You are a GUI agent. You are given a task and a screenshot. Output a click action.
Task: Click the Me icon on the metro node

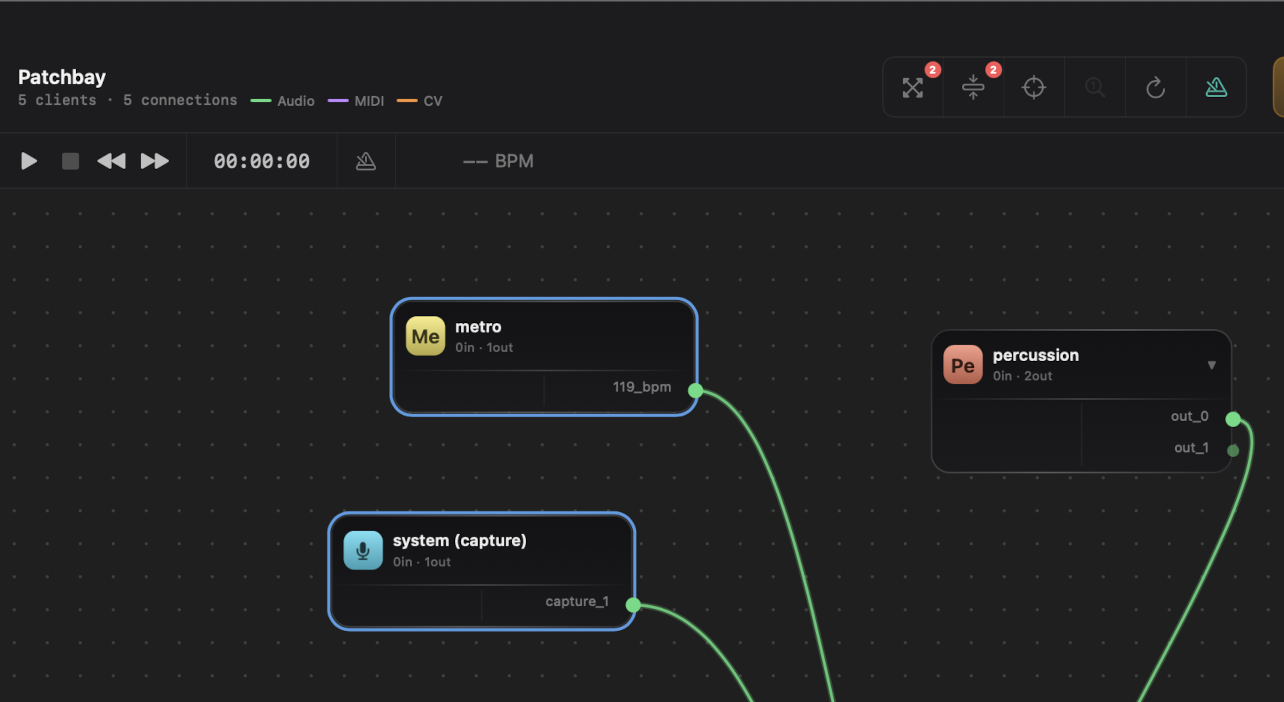tap(425, 336)
